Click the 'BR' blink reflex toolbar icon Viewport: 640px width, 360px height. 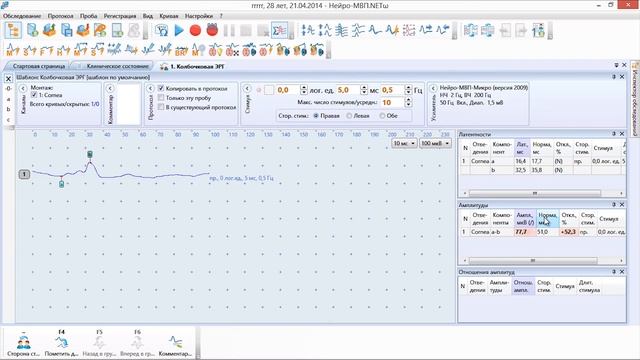tap(181, 50)
